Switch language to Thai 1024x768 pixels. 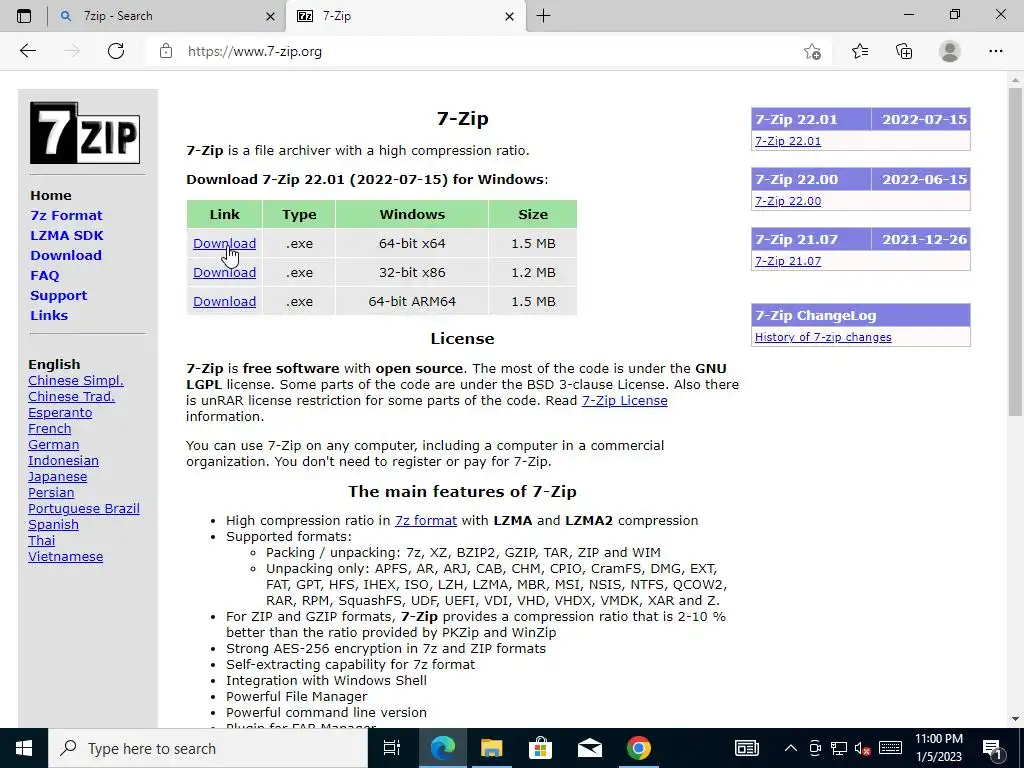(x=42, y=541)
